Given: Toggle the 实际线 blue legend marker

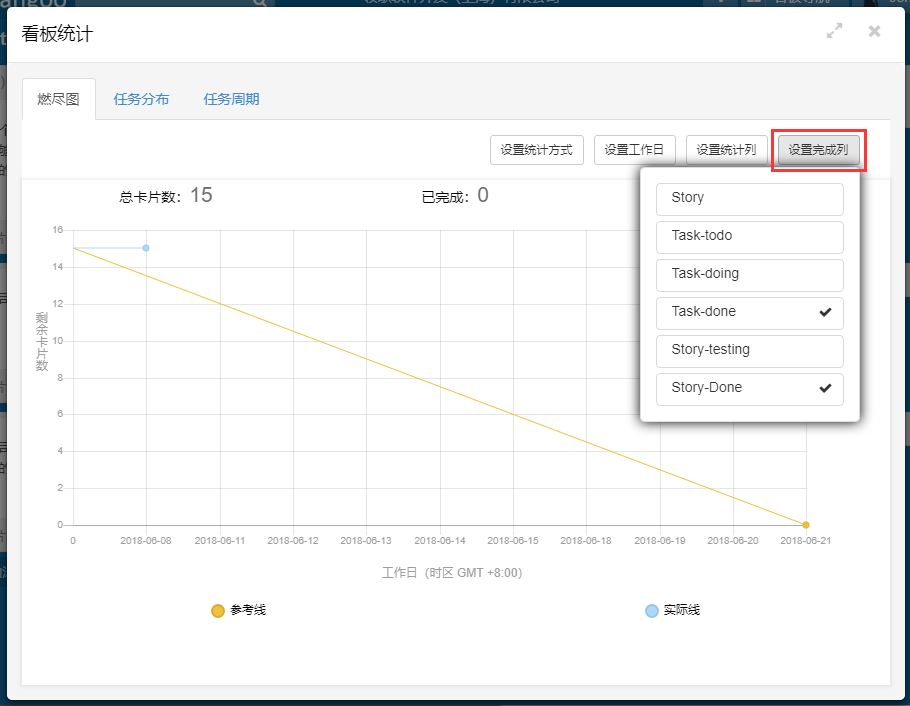Looking at the screenshot, I should point(652,610).
